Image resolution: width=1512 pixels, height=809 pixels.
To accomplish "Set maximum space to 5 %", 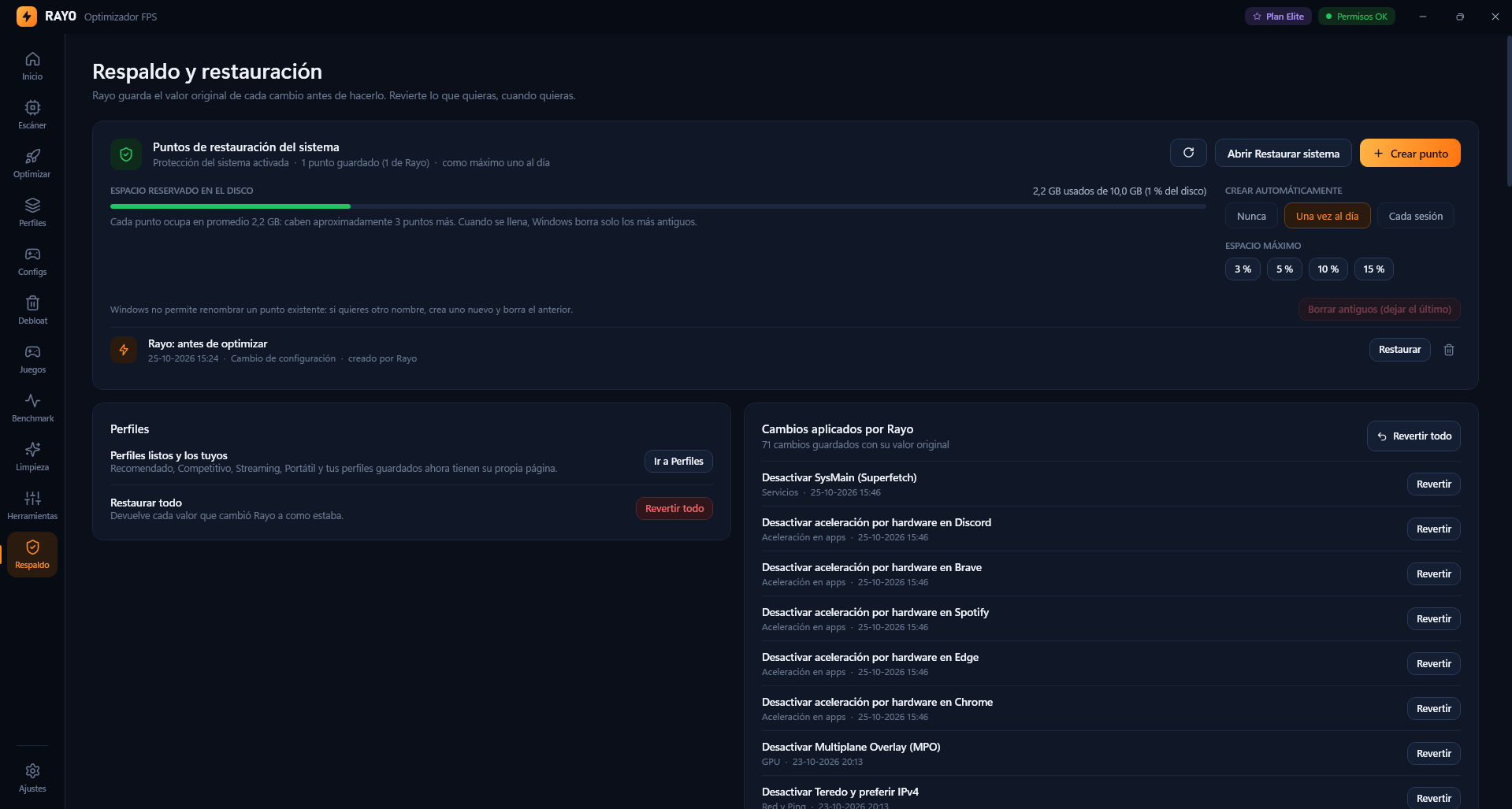I will pyautogui.click(x=1284, y=269).
